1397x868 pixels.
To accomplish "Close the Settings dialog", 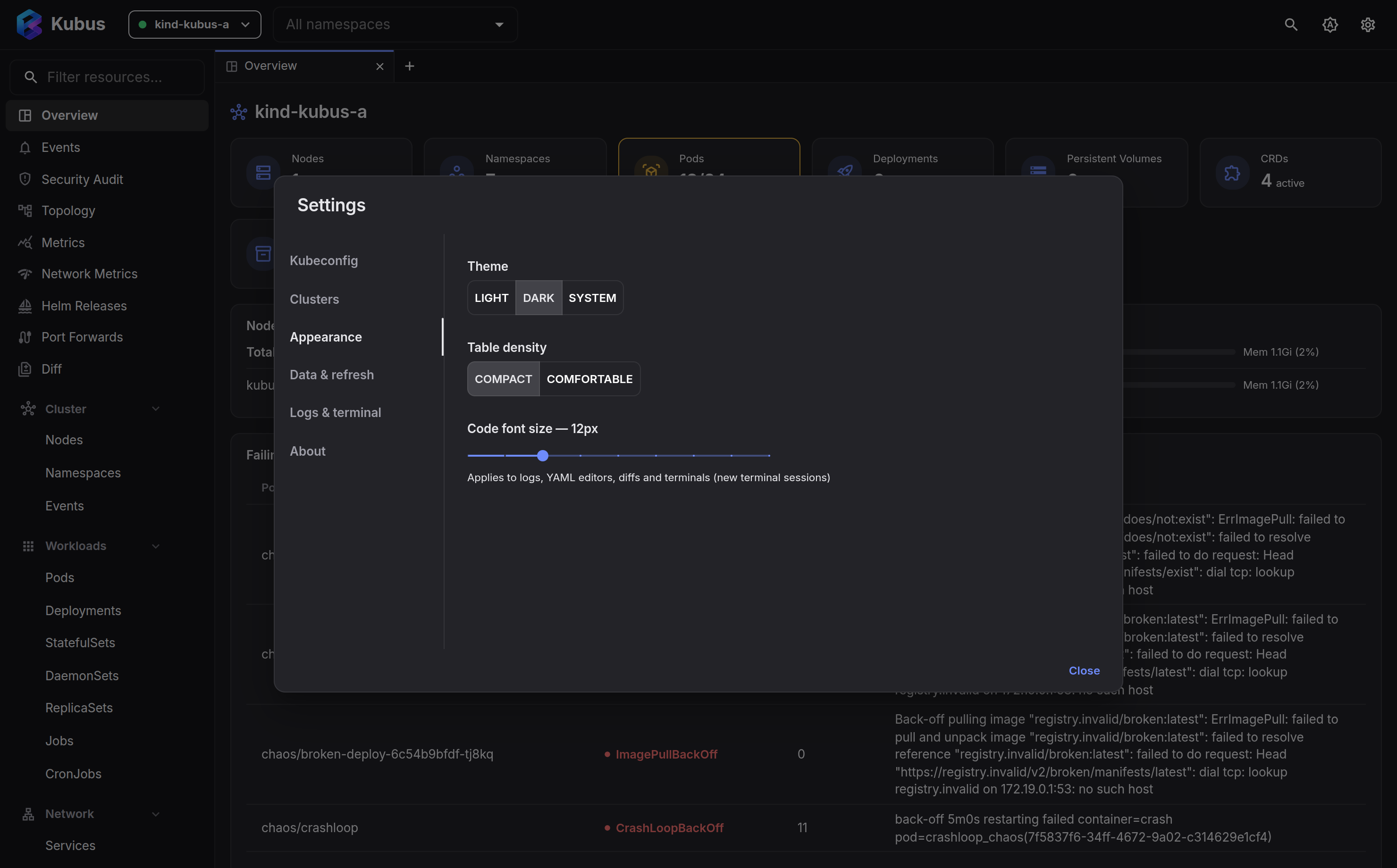I will click(x=1084, y=670).
